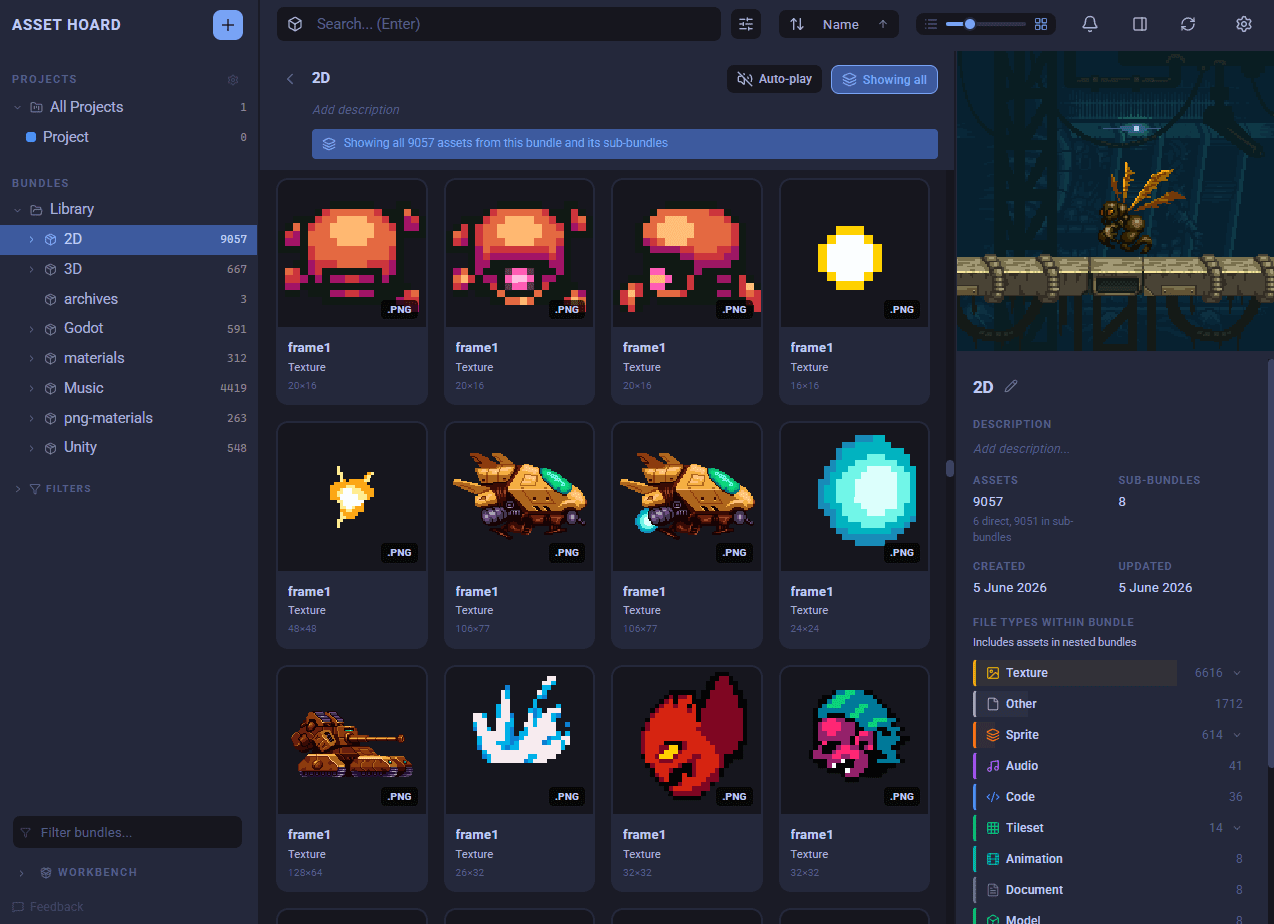The height and width of the screenshot is (924, 1274).
Task: Click the Document file type icon
Action: [993, 890]
